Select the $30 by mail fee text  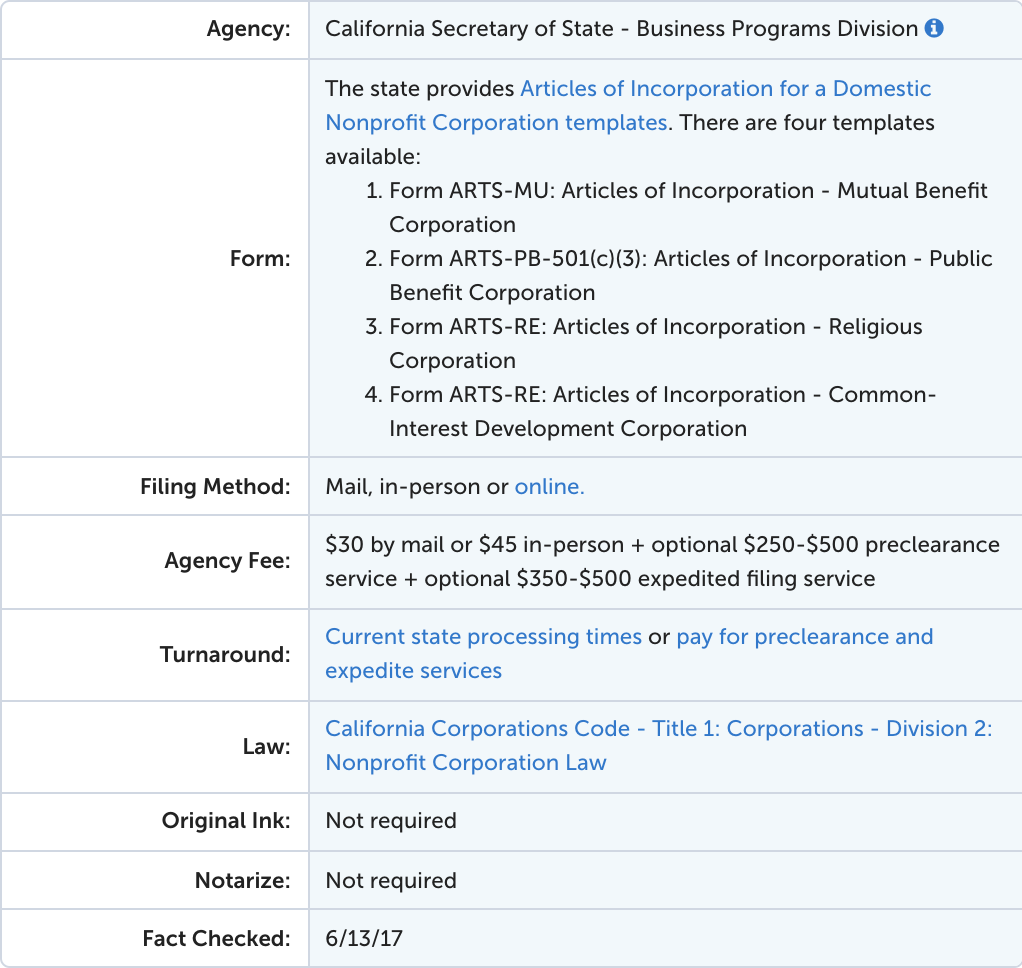662,561
